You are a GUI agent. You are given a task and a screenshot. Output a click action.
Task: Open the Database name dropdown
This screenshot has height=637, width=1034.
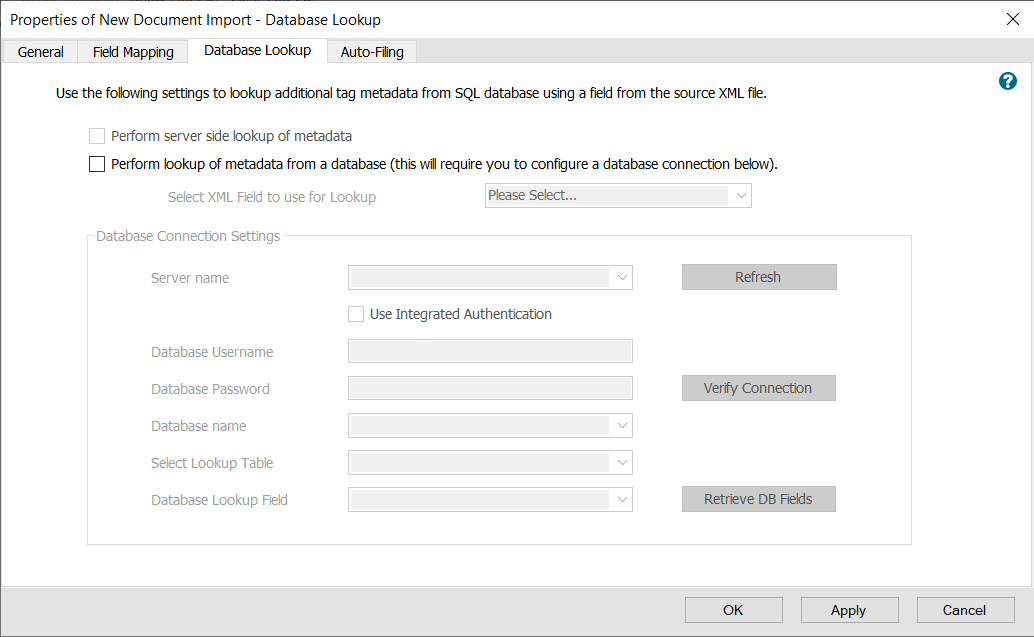[622, 425]
